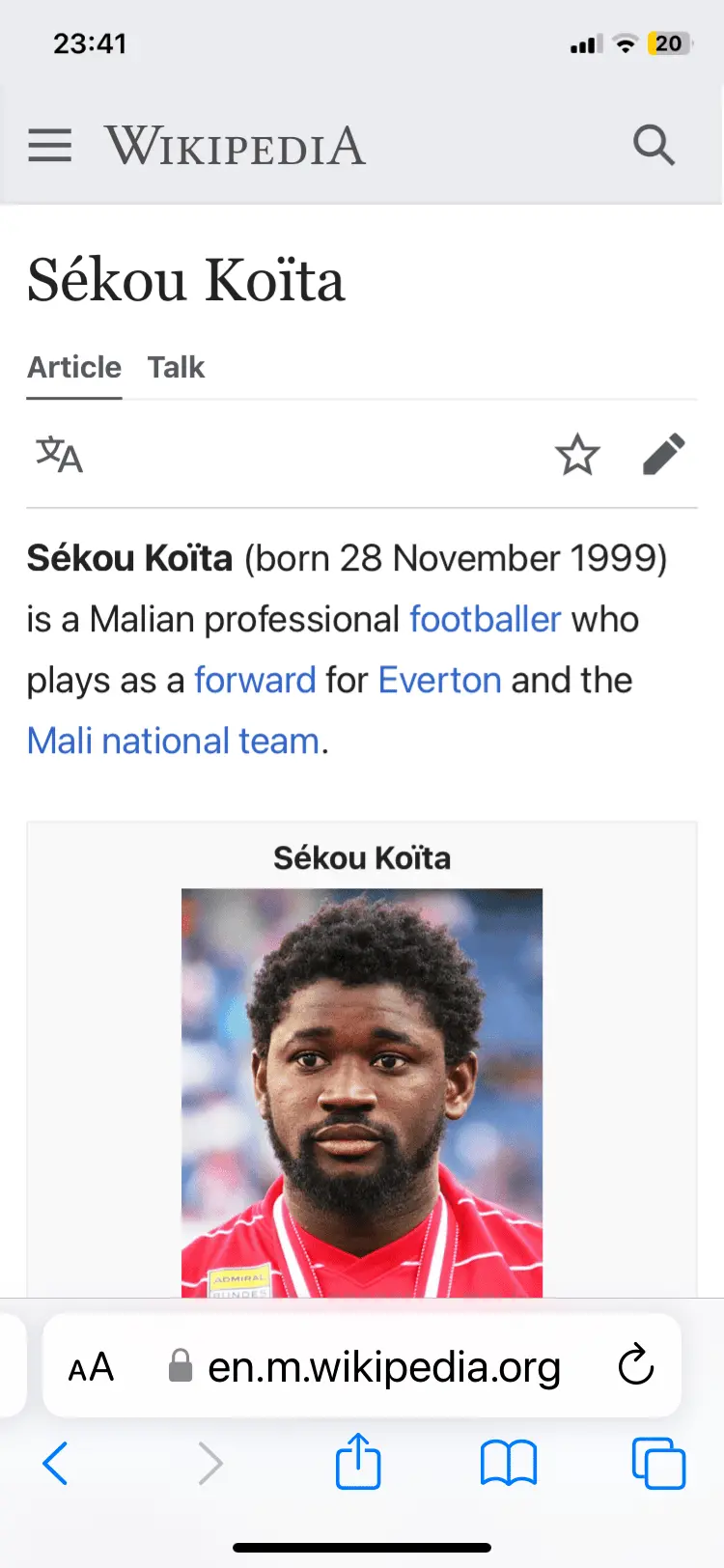Image resolution: width=724 pixels, height=1568 pixels.
Task: Open the AA reader view menu
Action: [92, 1367]
